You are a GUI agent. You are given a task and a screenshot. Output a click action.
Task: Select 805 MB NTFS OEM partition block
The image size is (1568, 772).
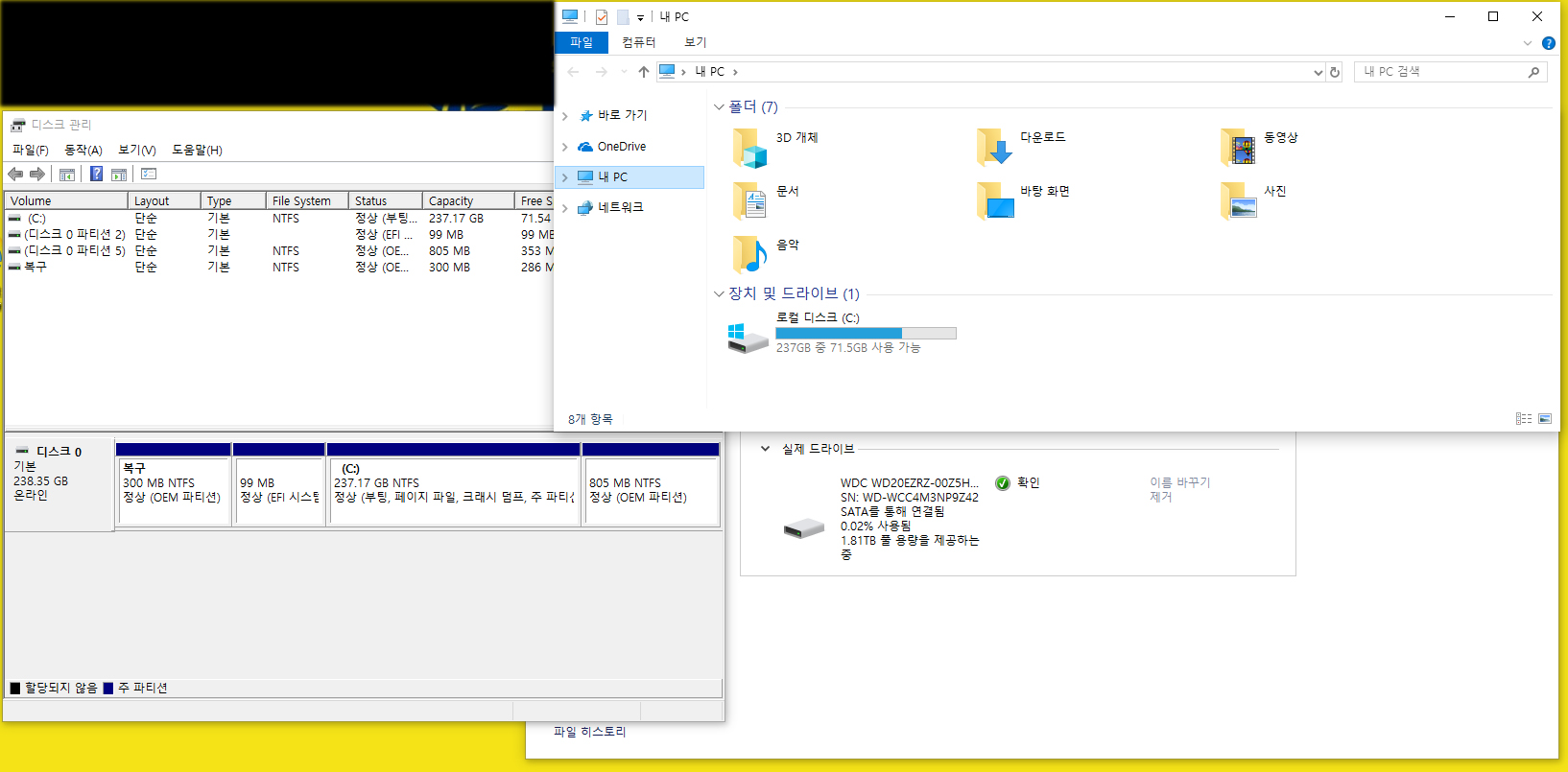(652, 483)
